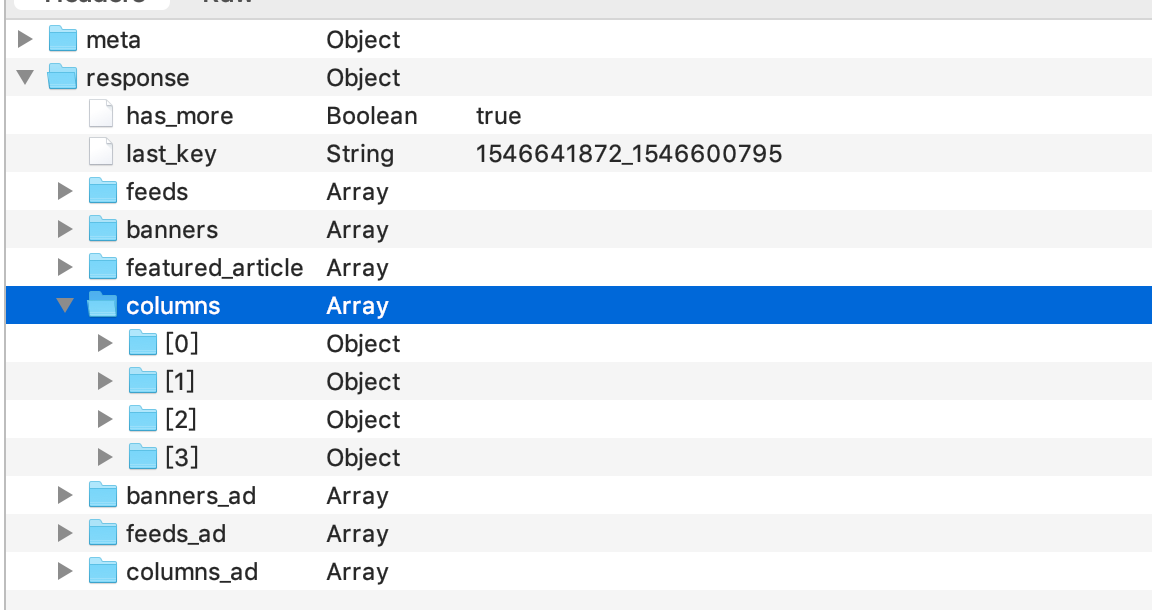This screenshot has height=610, width=1152.
Task: Collapse the response object node
Action: (26, 78)
